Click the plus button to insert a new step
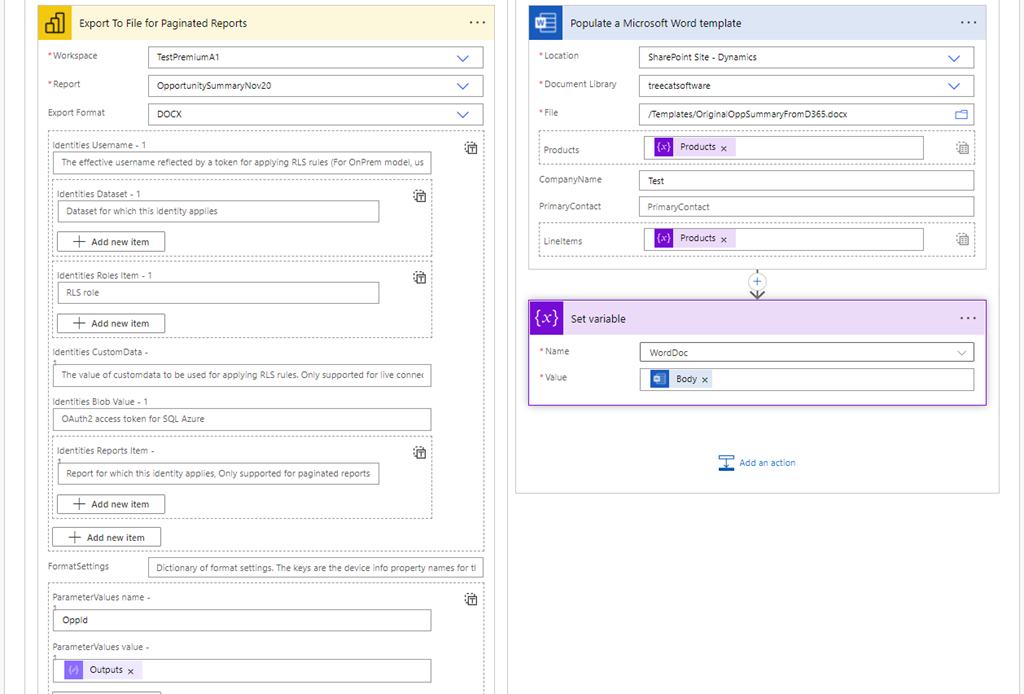This screenshot has height=694, width=1024. (757, 283)
